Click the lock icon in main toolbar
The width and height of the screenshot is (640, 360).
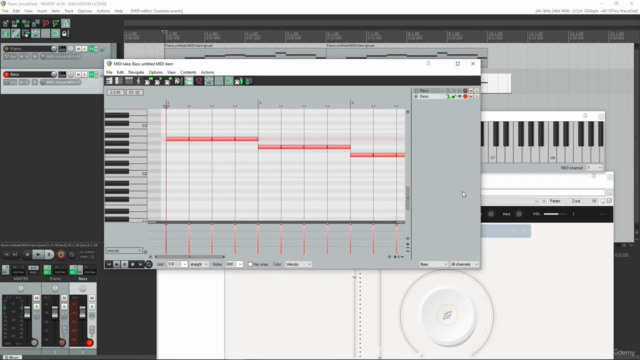coord(65,33)
